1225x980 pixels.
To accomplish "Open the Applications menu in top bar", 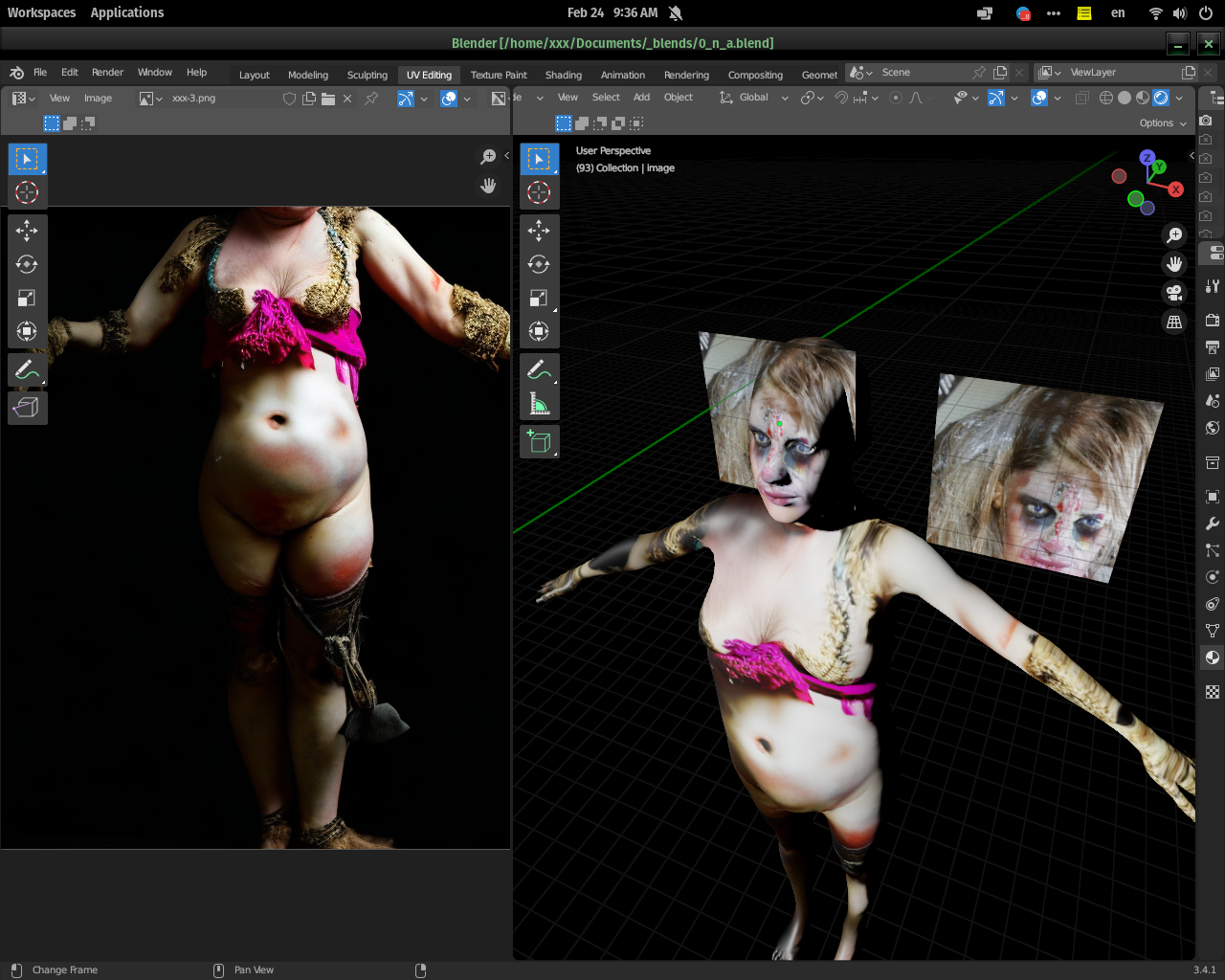I will [127, 12].
